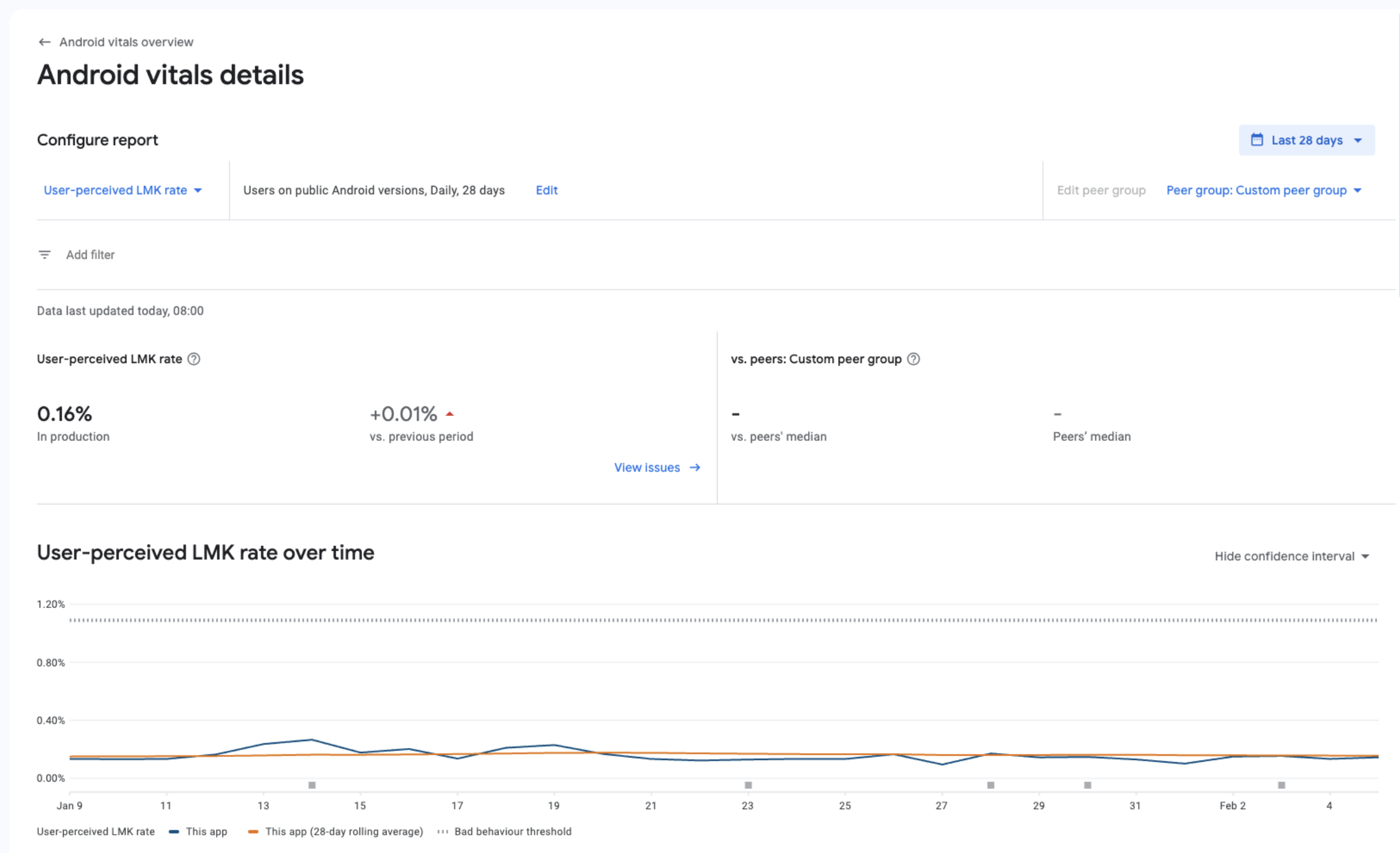The height and width of the screenshot is (853, 1400).
Task: Click the red upward trend triangle indicator
Action: click(x=450, y=414)
